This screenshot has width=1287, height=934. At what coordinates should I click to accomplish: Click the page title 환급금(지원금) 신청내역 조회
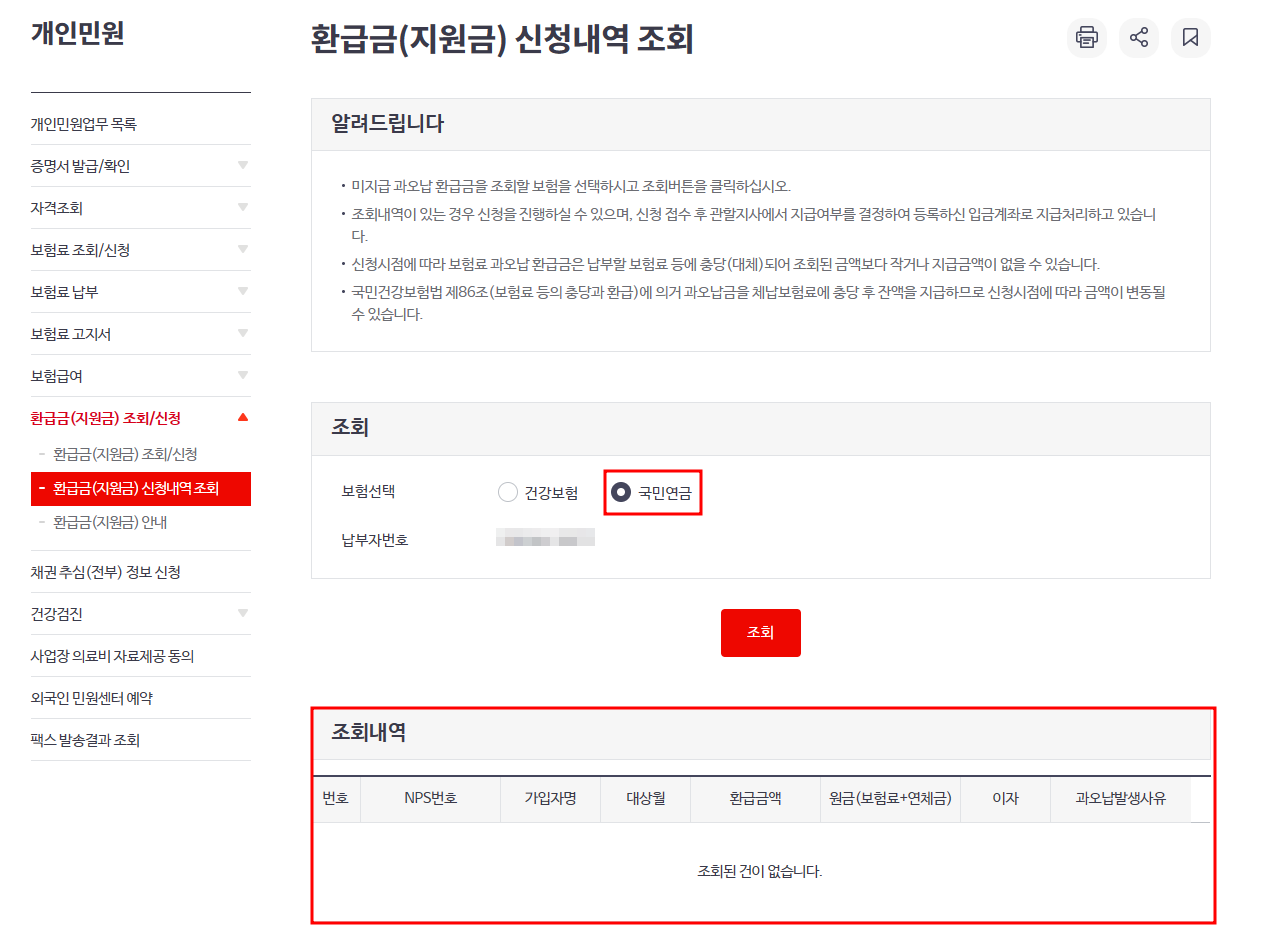click(x=503, y=38)
